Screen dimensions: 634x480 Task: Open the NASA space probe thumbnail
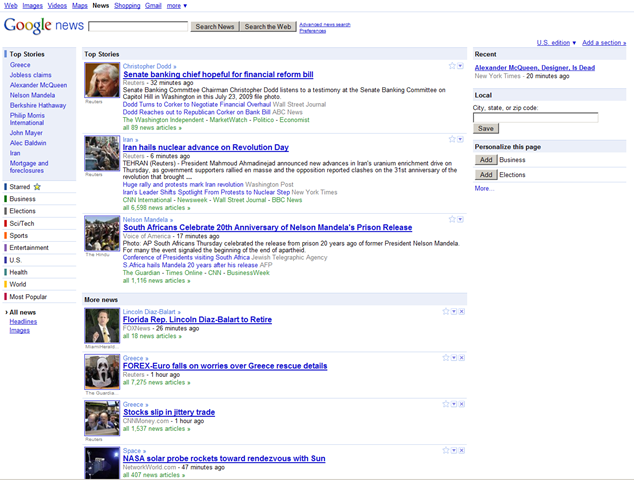[x=102, y=463]
